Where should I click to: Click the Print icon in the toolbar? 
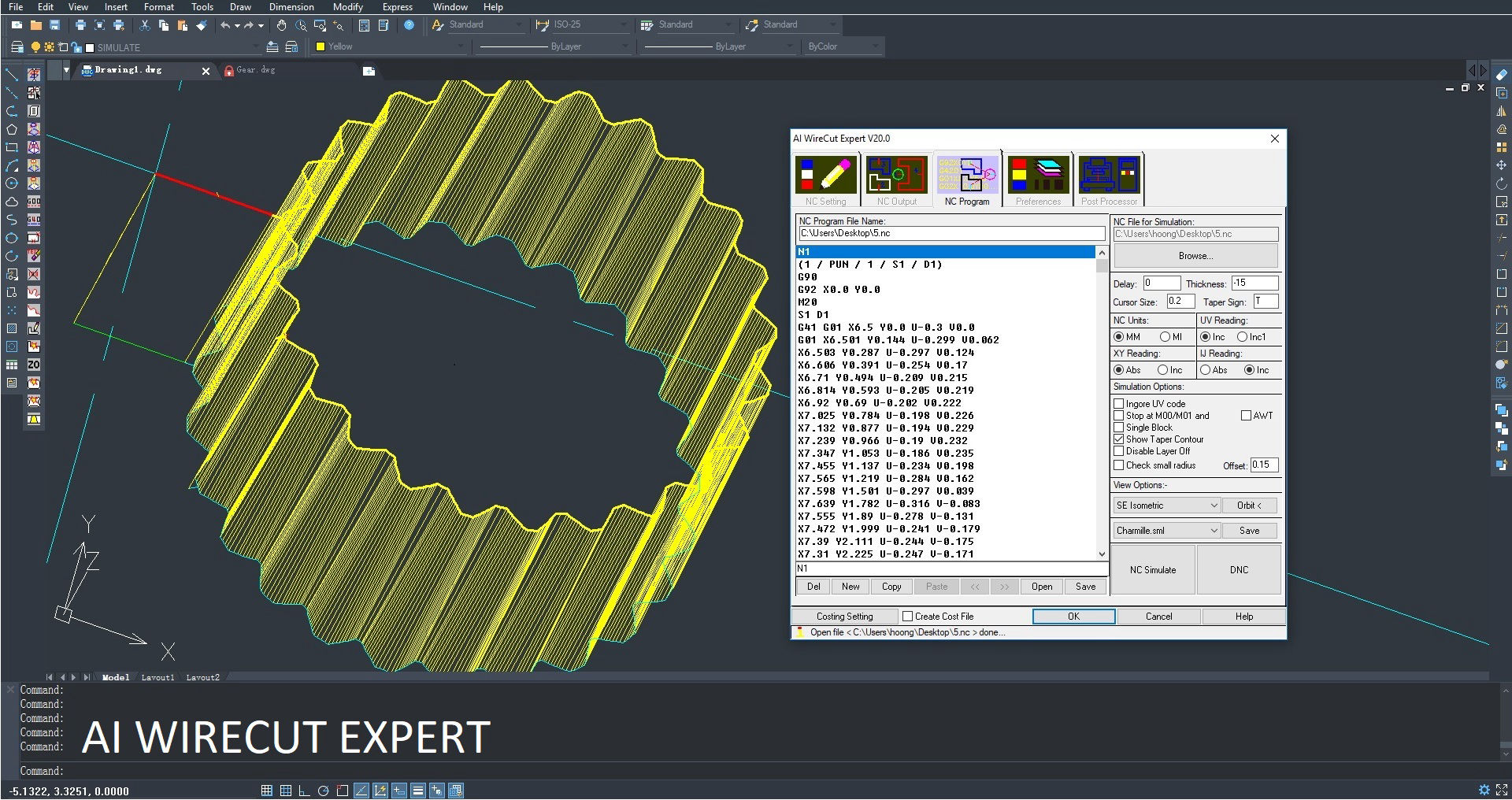pyautogui.click(x=80, y=25)
